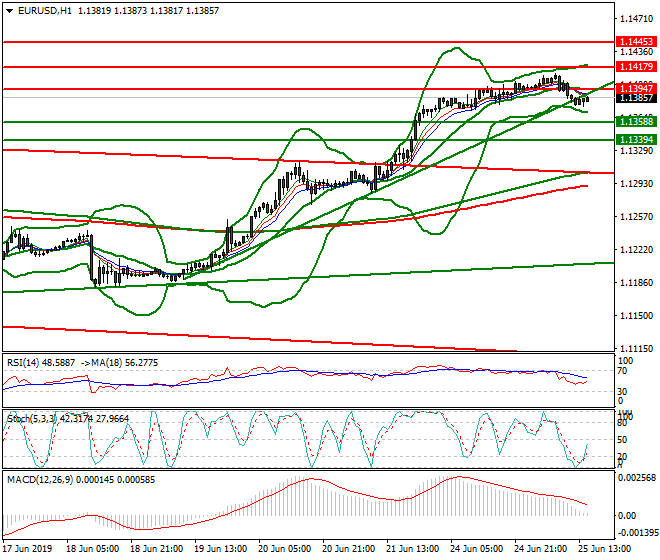The image size is (660, 560).
Task: Click the 17 Jun 2019 date label
Action: [x=27, y=549]
